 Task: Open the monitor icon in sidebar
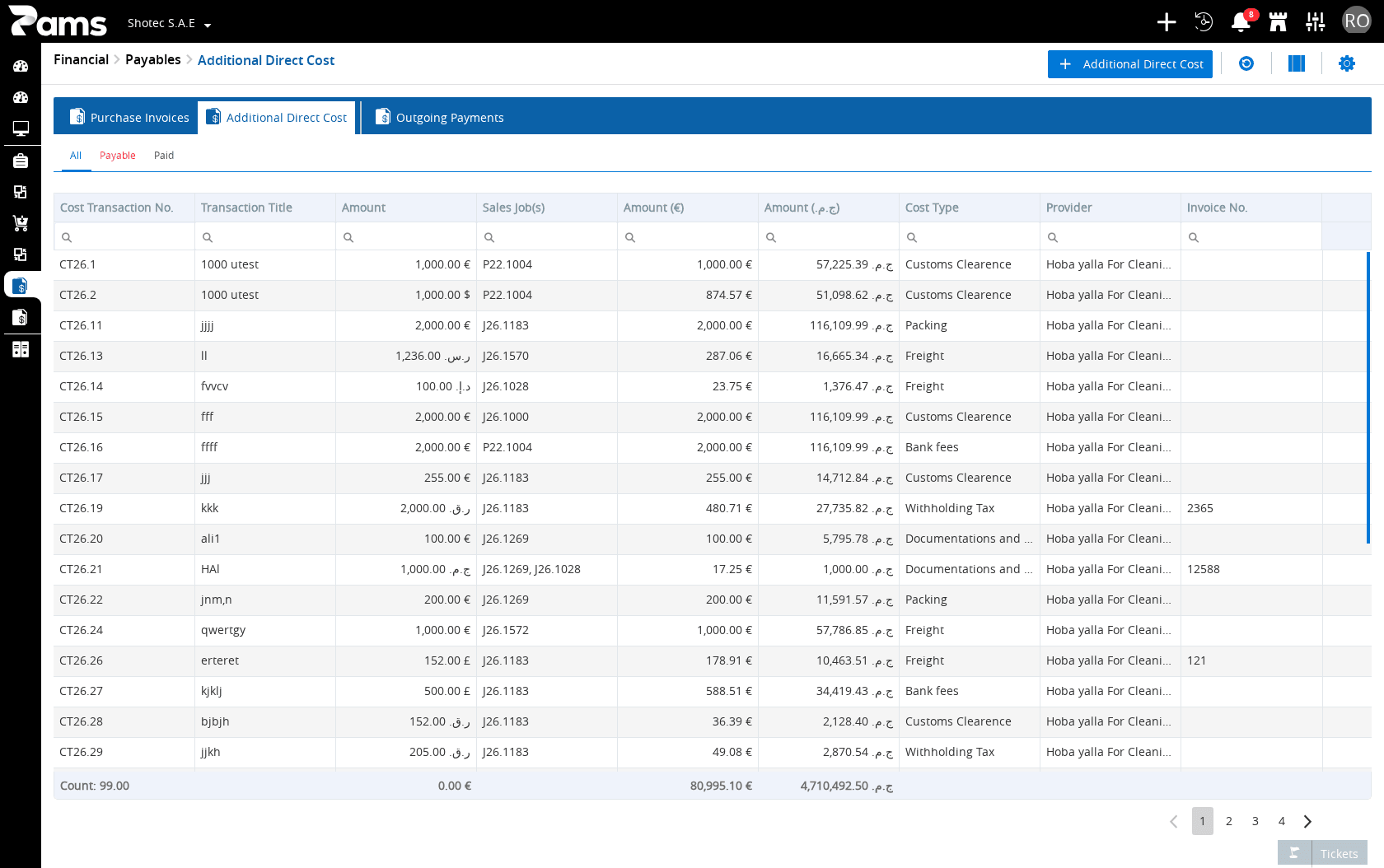point(21,128)
